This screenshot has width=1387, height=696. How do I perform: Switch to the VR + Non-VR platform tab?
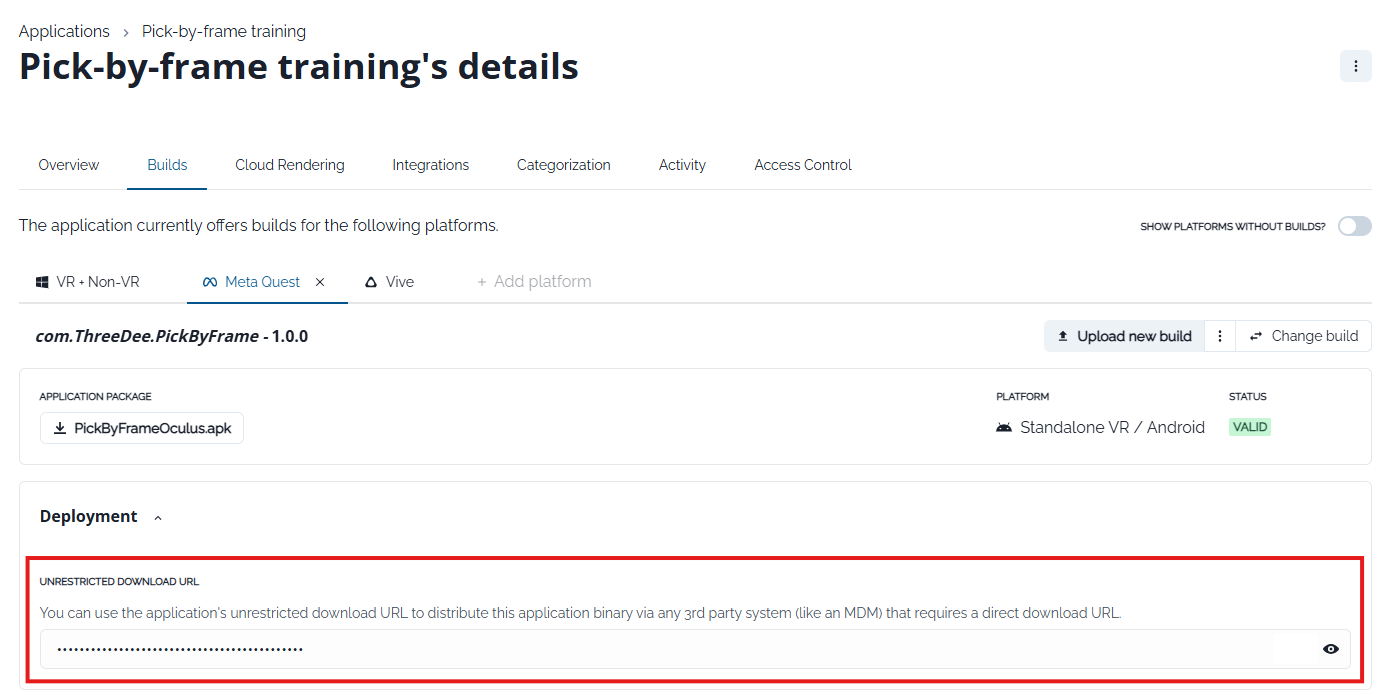[88, 282]
